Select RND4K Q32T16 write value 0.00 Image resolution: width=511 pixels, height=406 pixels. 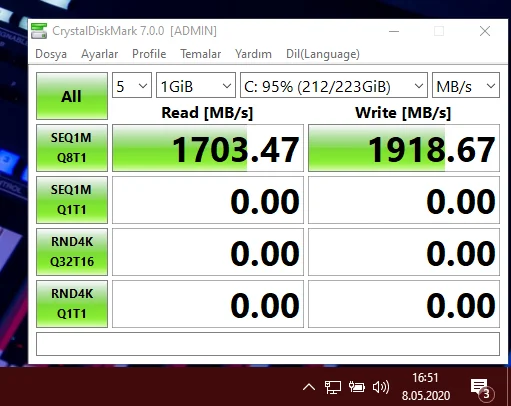404,252
